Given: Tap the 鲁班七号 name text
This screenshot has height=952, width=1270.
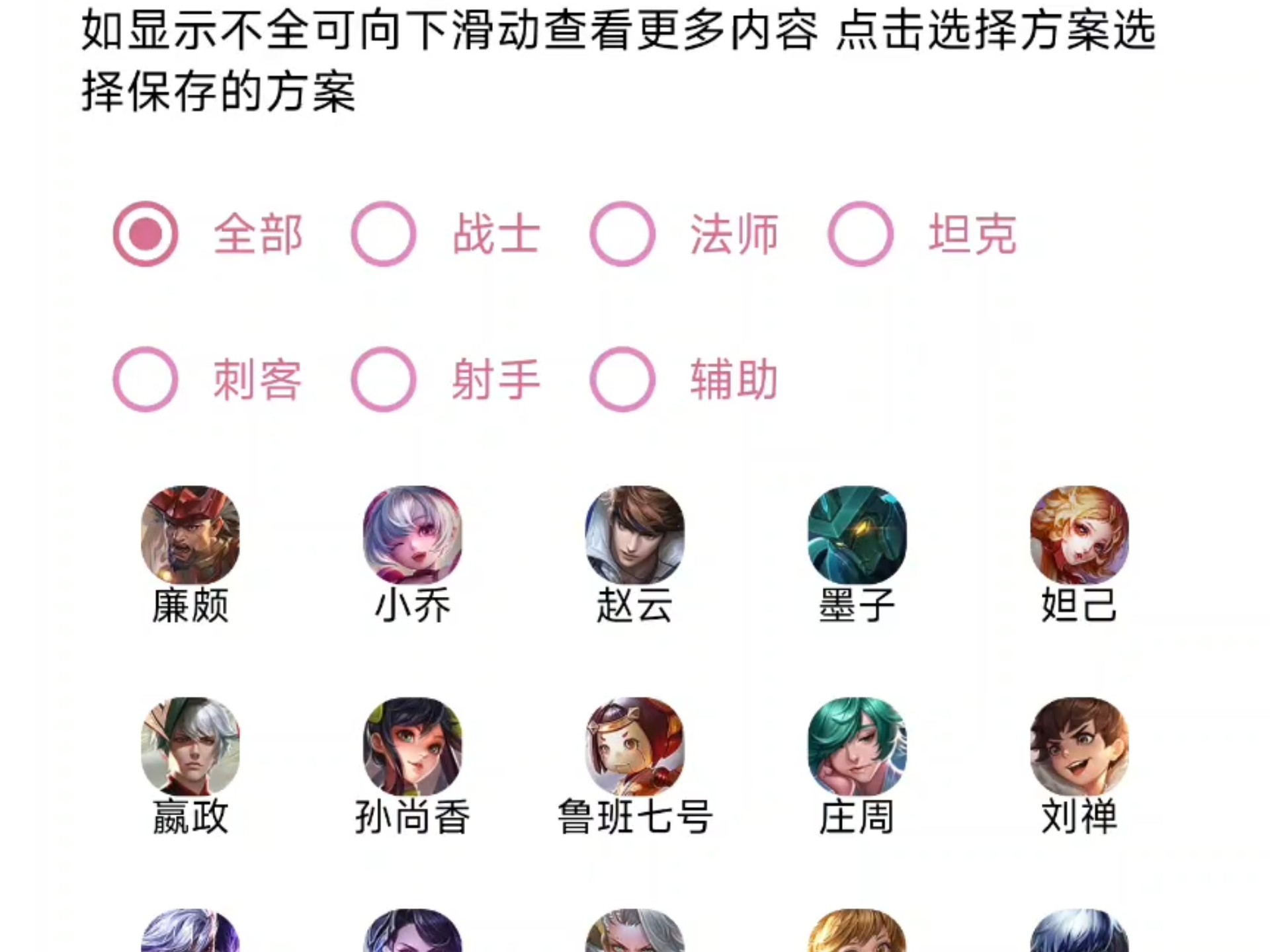Looking at the screenshot, I should [x=635, y=816].
